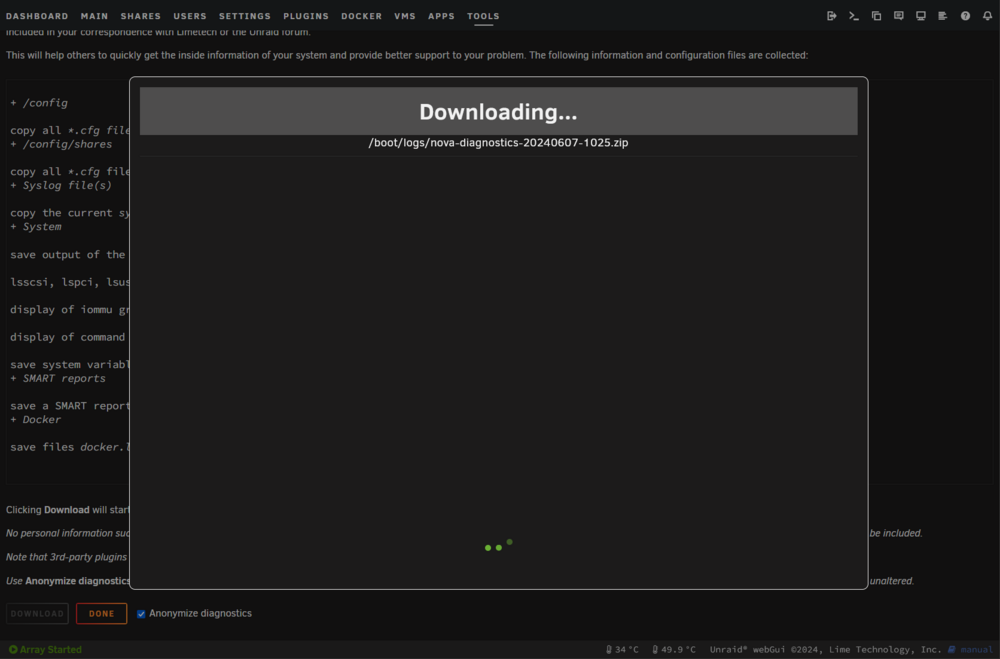The height and width of the screenshot is (659, 1000).
Task: Open the Docker menu item
Action: tap(362, 16)
